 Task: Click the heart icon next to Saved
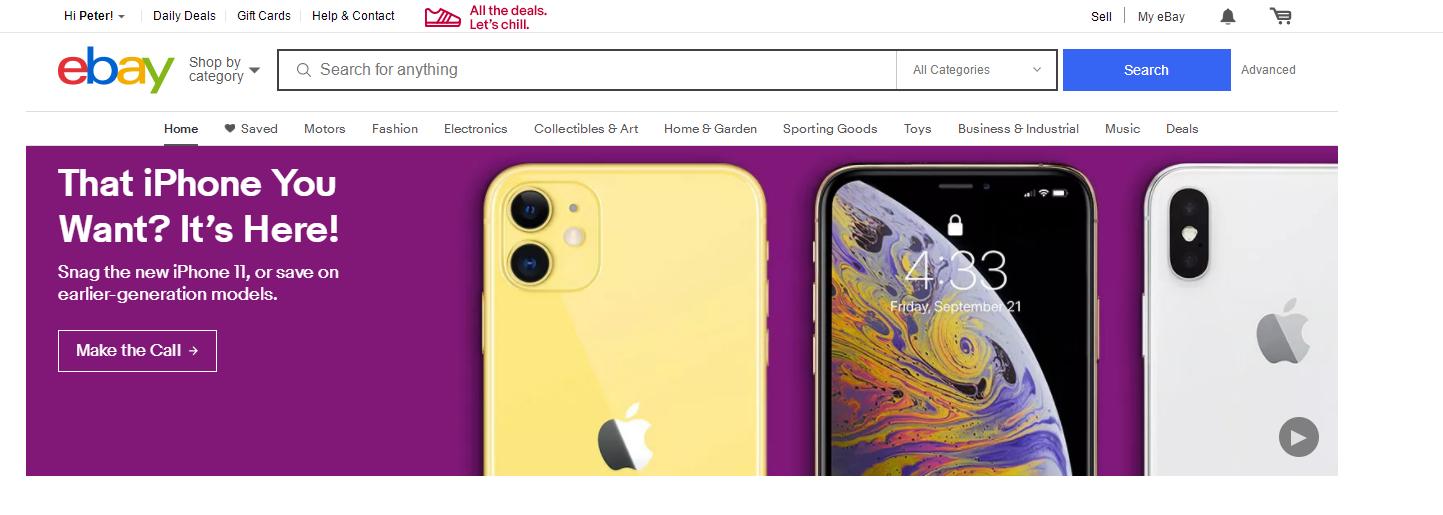tap(229, 129)
